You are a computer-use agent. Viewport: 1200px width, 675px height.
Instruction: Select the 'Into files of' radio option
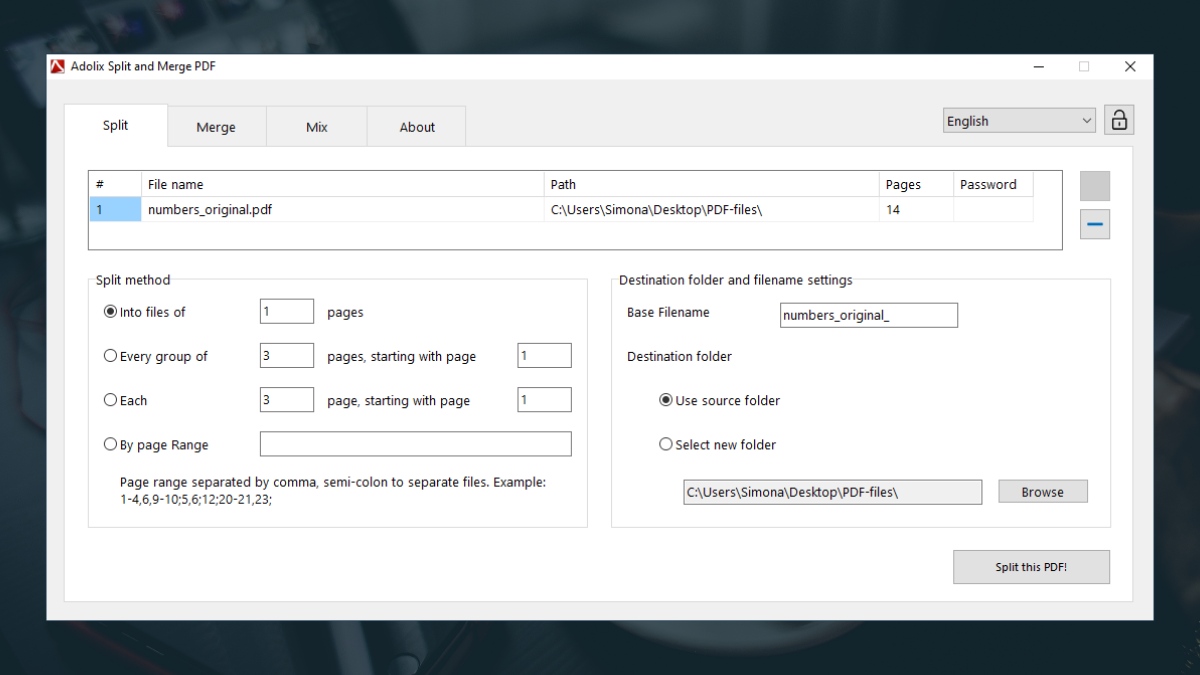coord(145,312)
